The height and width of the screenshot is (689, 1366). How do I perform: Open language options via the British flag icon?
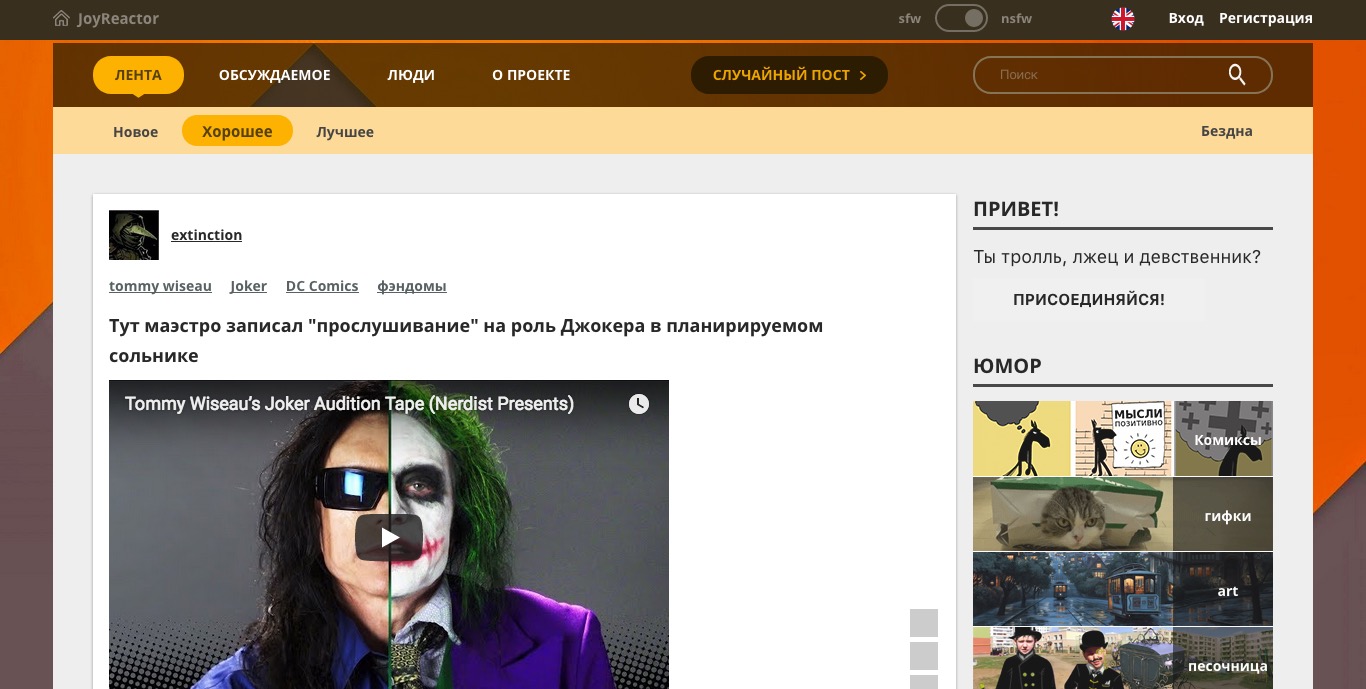tap(1122, 18)
